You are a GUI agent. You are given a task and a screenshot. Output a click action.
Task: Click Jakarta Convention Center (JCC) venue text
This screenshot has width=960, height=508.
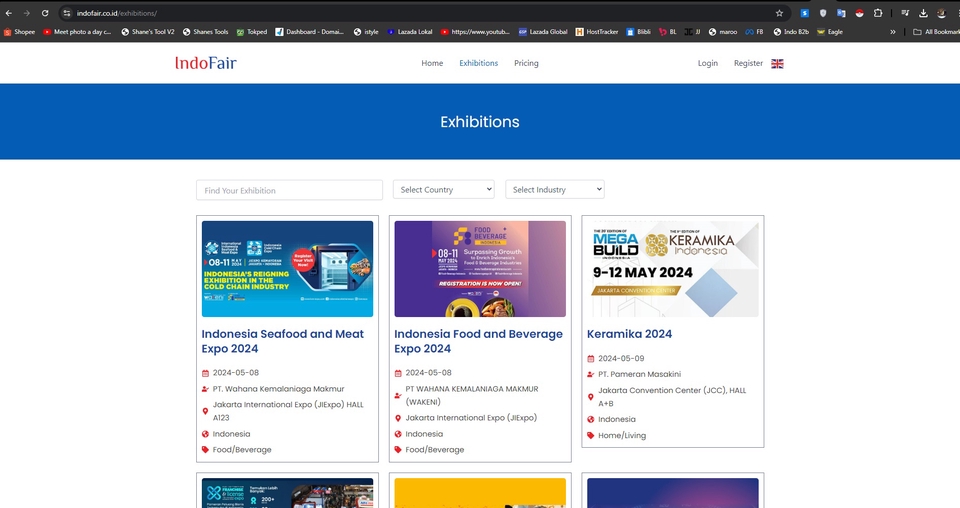click(672, 397)
